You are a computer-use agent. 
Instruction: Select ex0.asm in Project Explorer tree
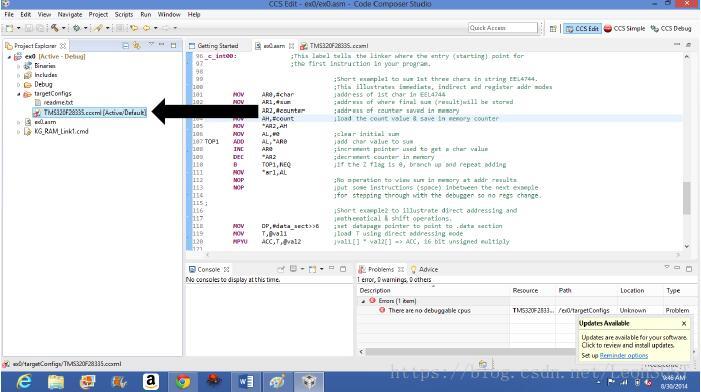click(40, 122)
